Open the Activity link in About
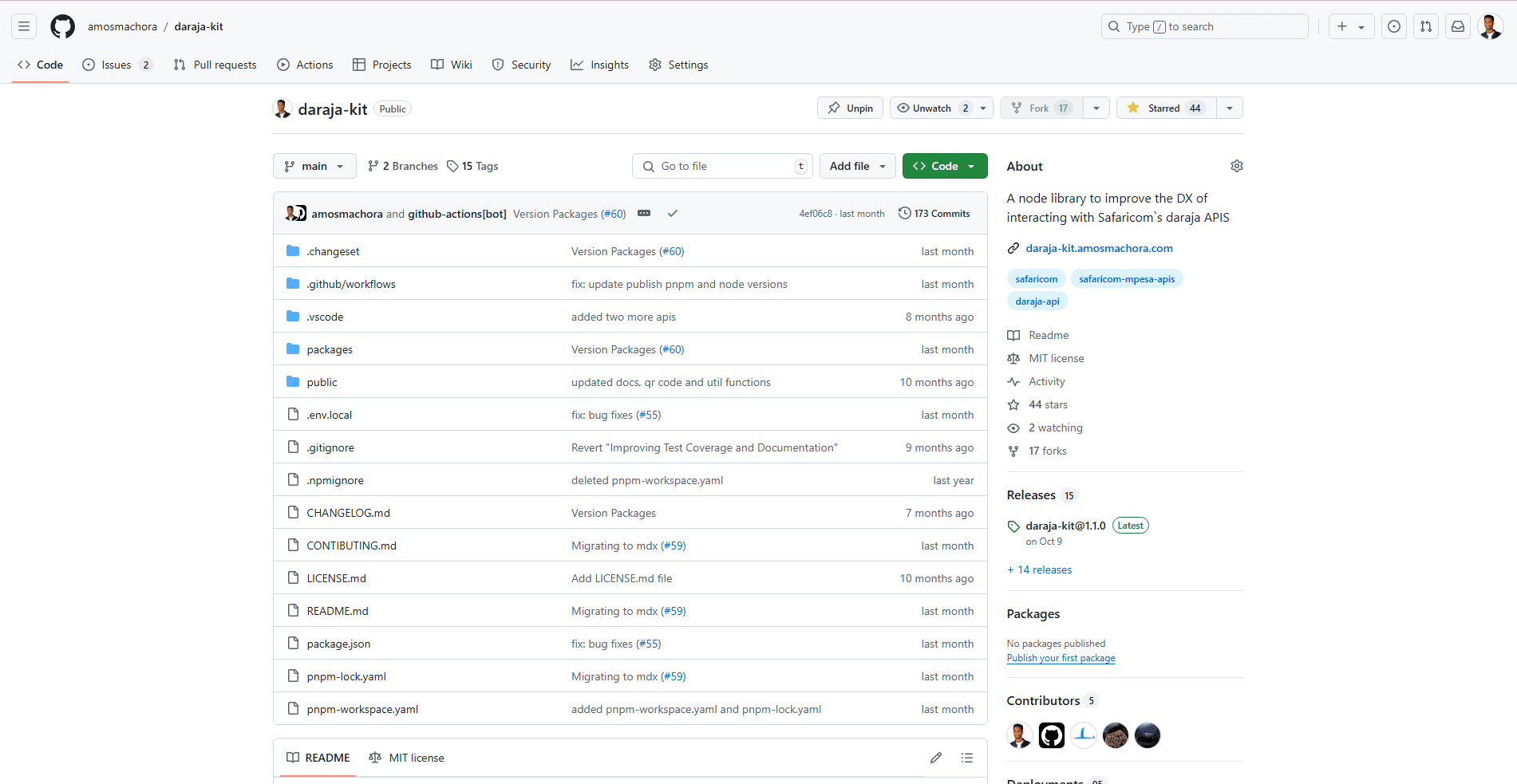This screenshot has width=1517, height=784. 1046,381
